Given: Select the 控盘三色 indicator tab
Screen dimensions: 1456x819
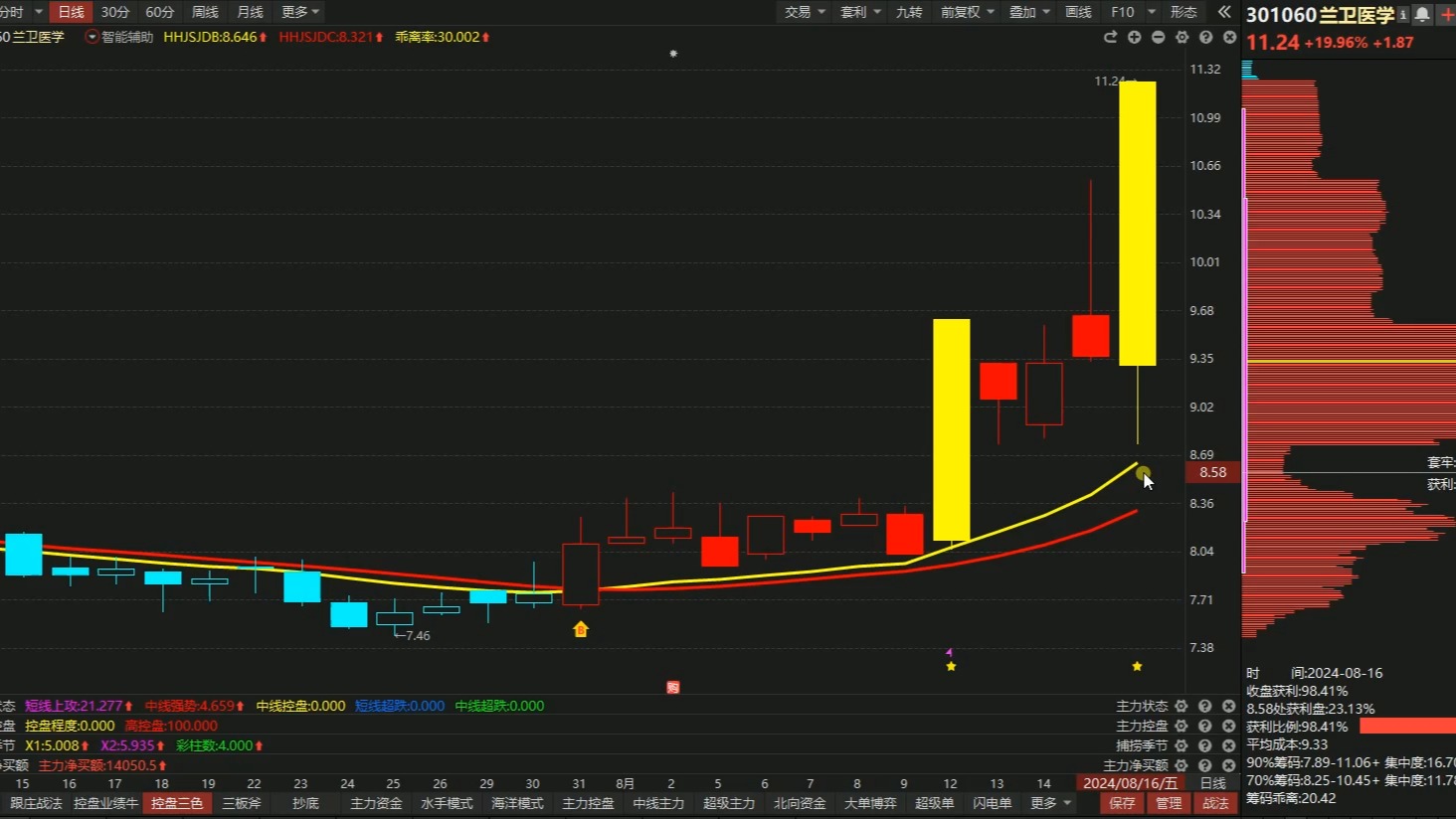Looking at the screenshot, I should pos(177,803).
